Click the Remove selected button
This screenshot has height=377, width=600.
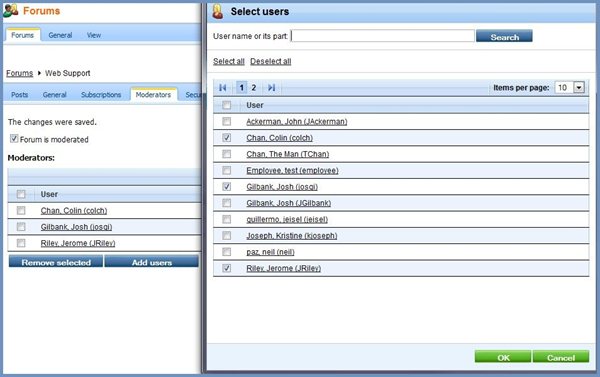click(56, 262)
